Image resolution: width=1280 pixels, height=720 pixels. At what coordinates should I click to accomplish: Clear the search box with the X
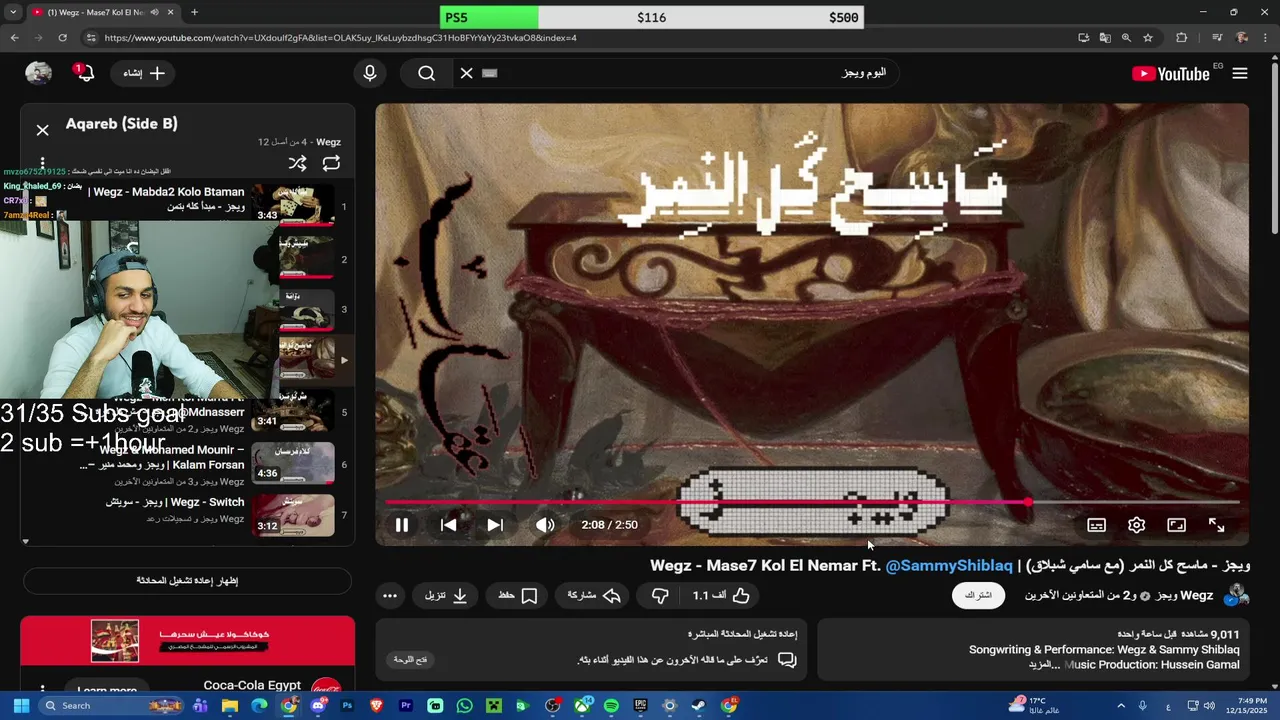466,73
